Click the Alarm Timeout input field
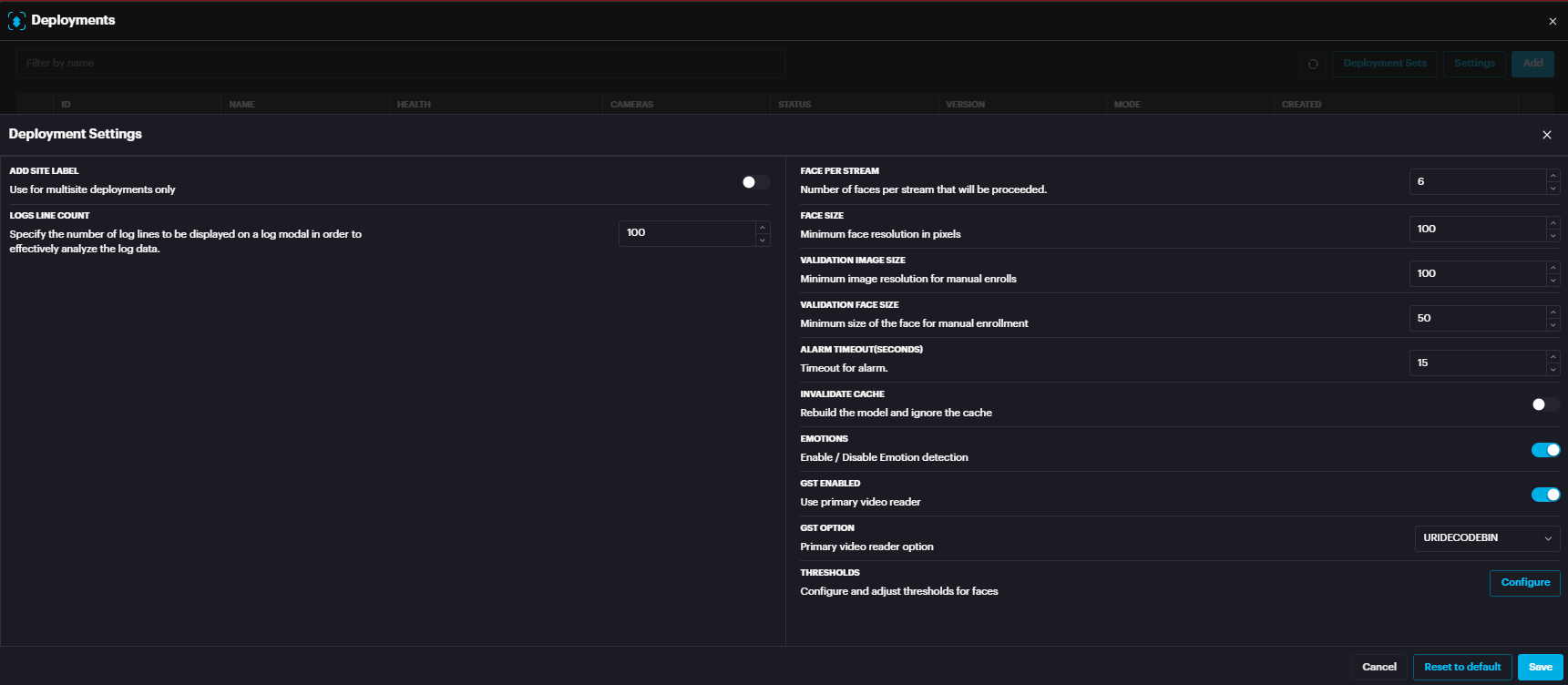The width and height of the screenshot is (1568, 685). (x=1476, y=363)
